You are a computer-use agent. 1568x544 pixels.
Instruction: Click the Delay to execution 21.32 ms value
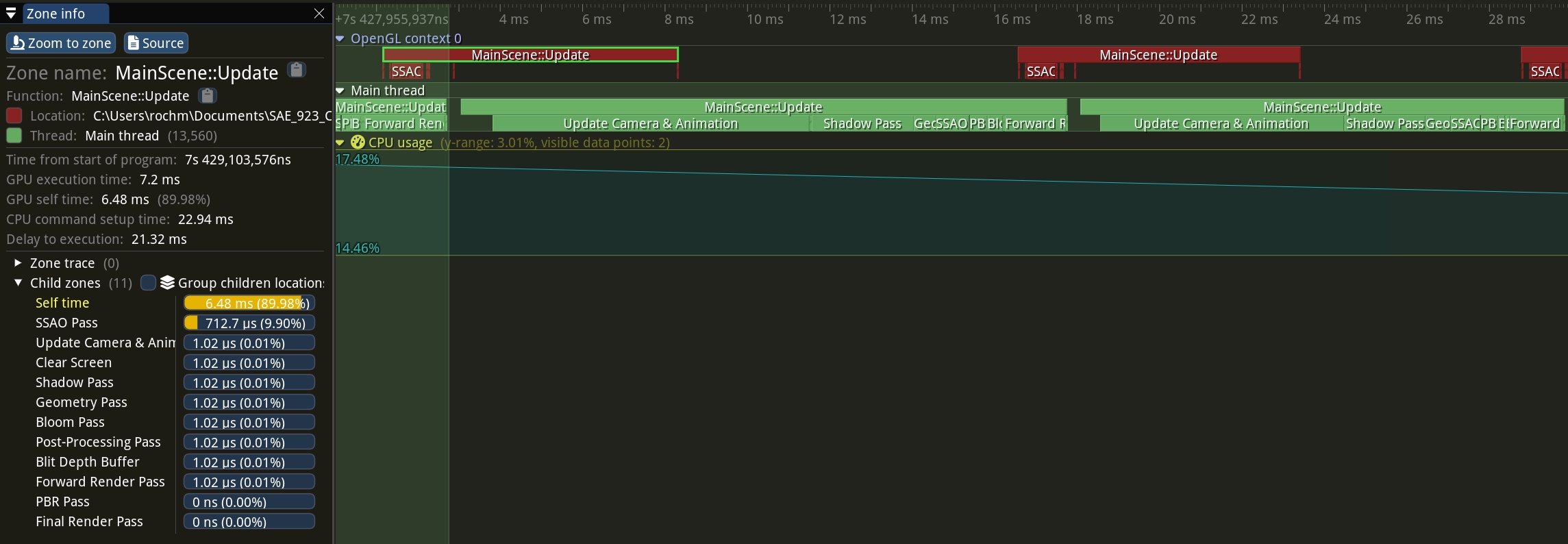pyautogui.click(x=159, y=239)
